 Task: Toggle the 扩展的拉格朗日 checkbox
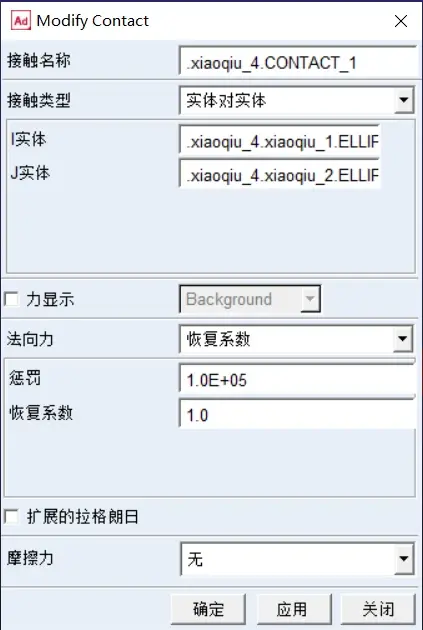[x=11, y=517]
